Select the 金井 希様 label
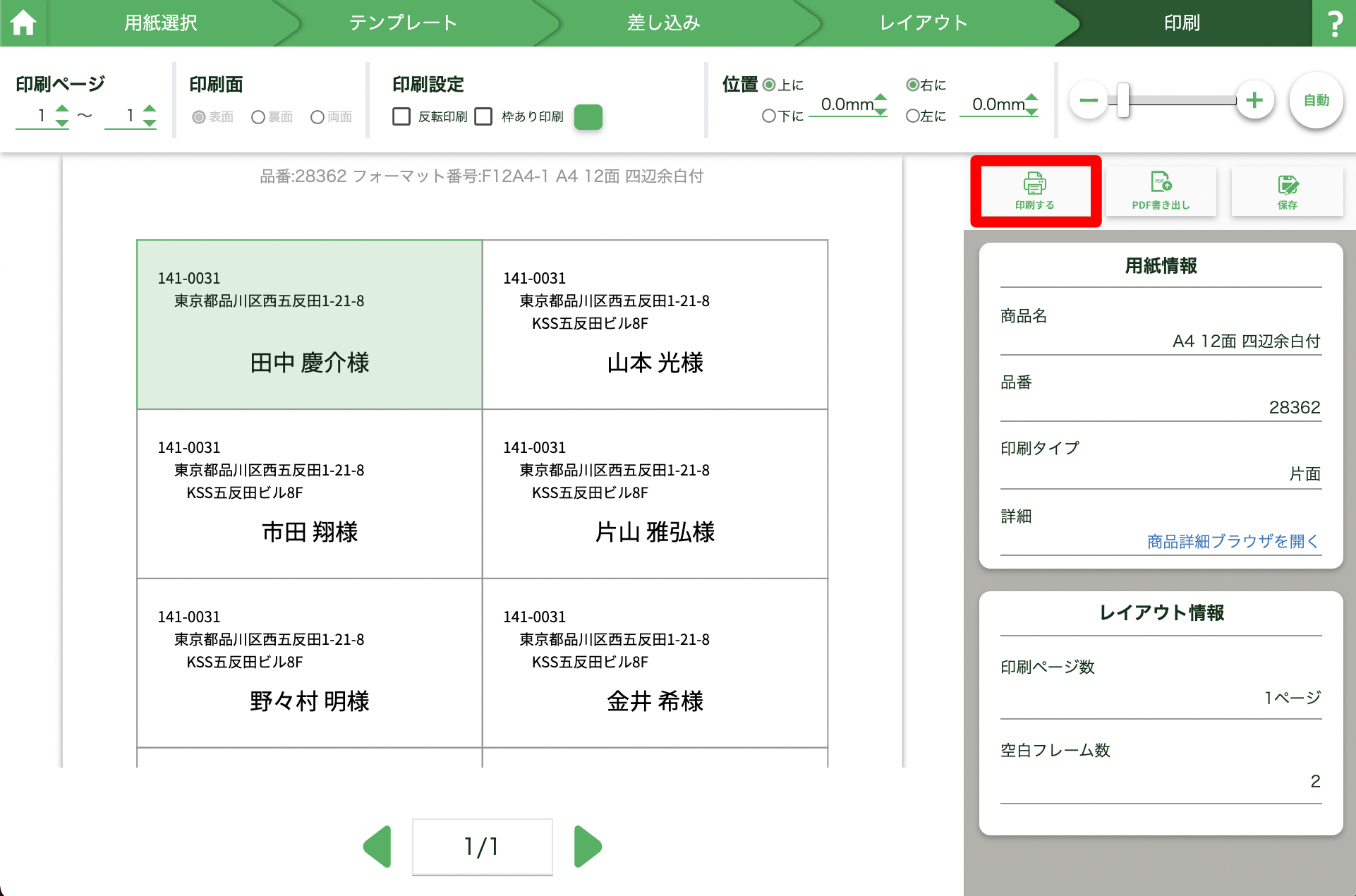The image size is (1356, 896). click(x=655, y=663)
